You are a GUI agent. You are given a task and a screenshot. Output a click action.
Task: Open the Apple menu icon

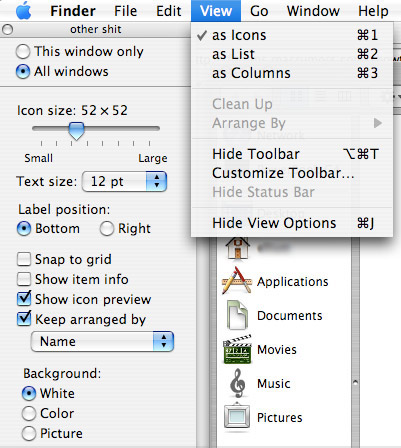click(x=24, y=11)
